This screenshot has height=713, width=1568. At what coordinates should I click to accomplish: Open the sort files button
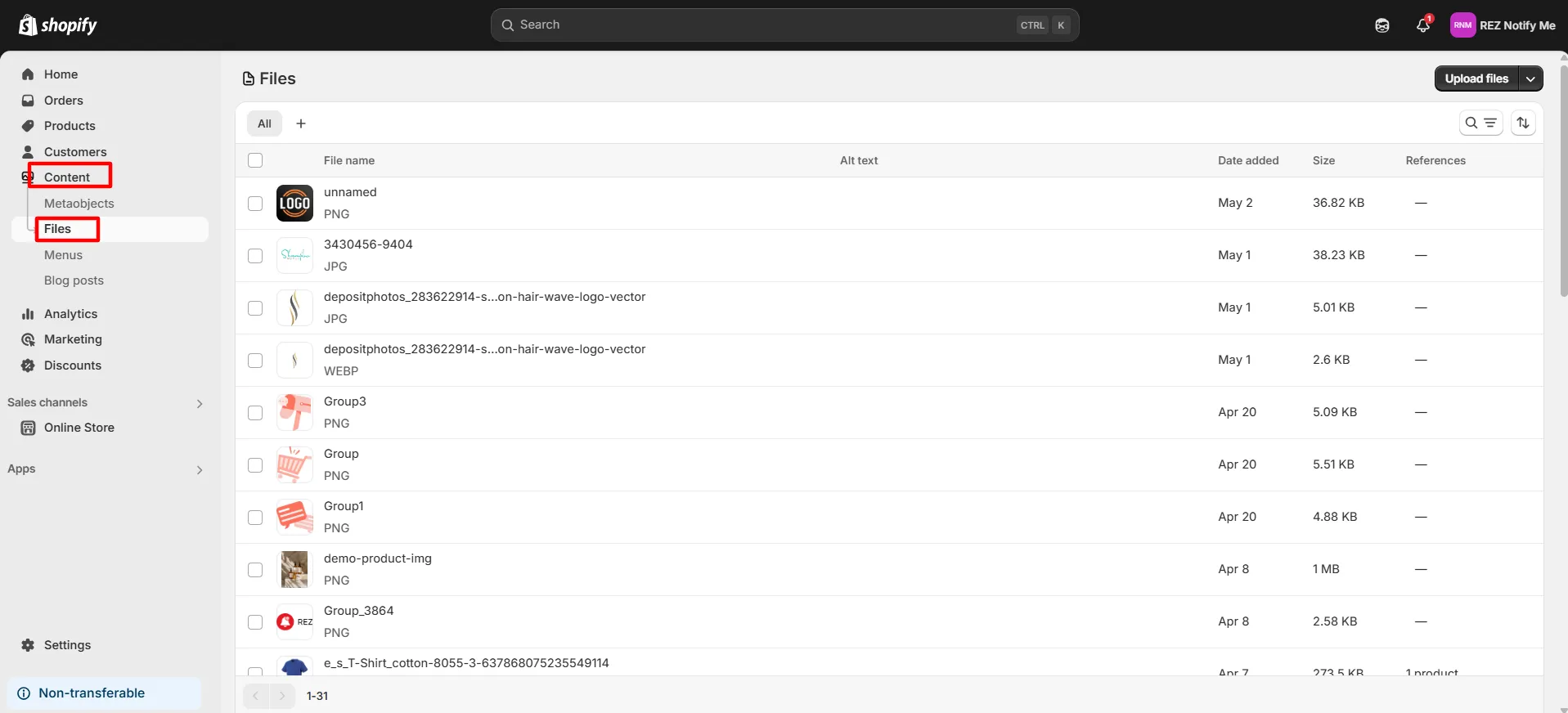pos(1523,123)
